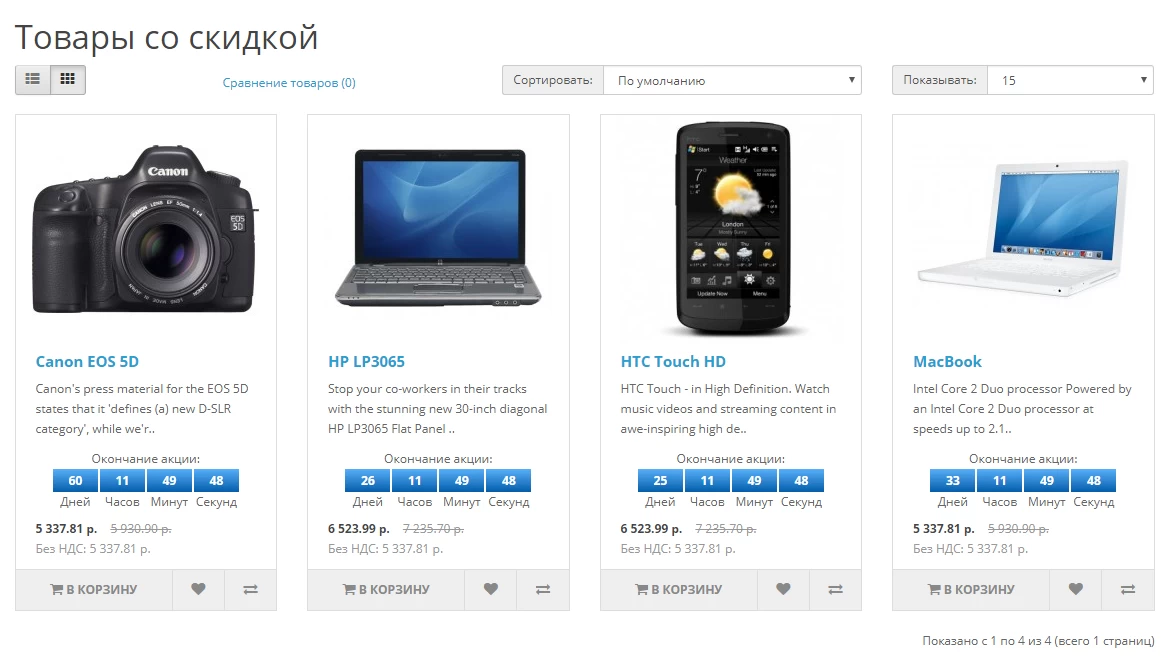Add MacBook to wishlist heart
The width and height of the screenshot is (1169, 663).
pyautogui.click(x=1075, y=589)
